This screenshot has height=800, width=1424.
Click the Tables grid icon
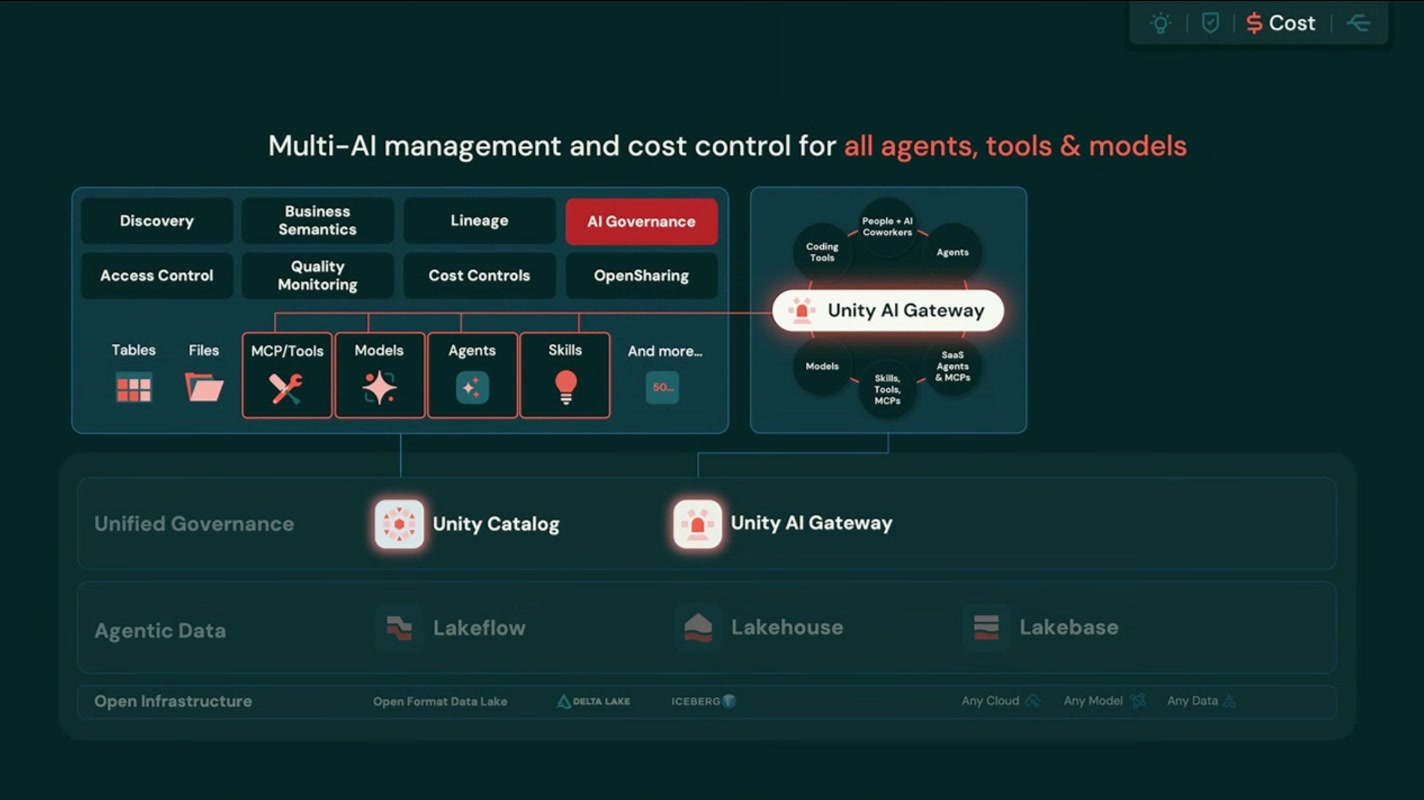coord(134,387)
